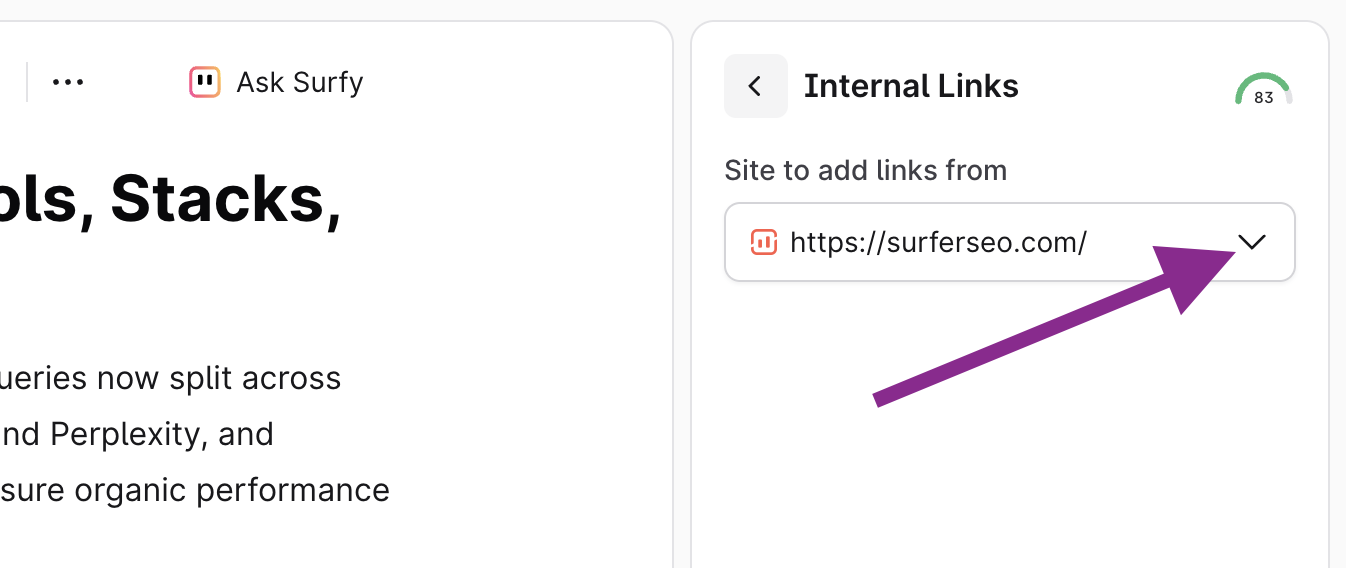Open the https://surferseo.com/ site selector
Image resolution: width=1346 pixels, height=568 pixels.
click(938, 242)
